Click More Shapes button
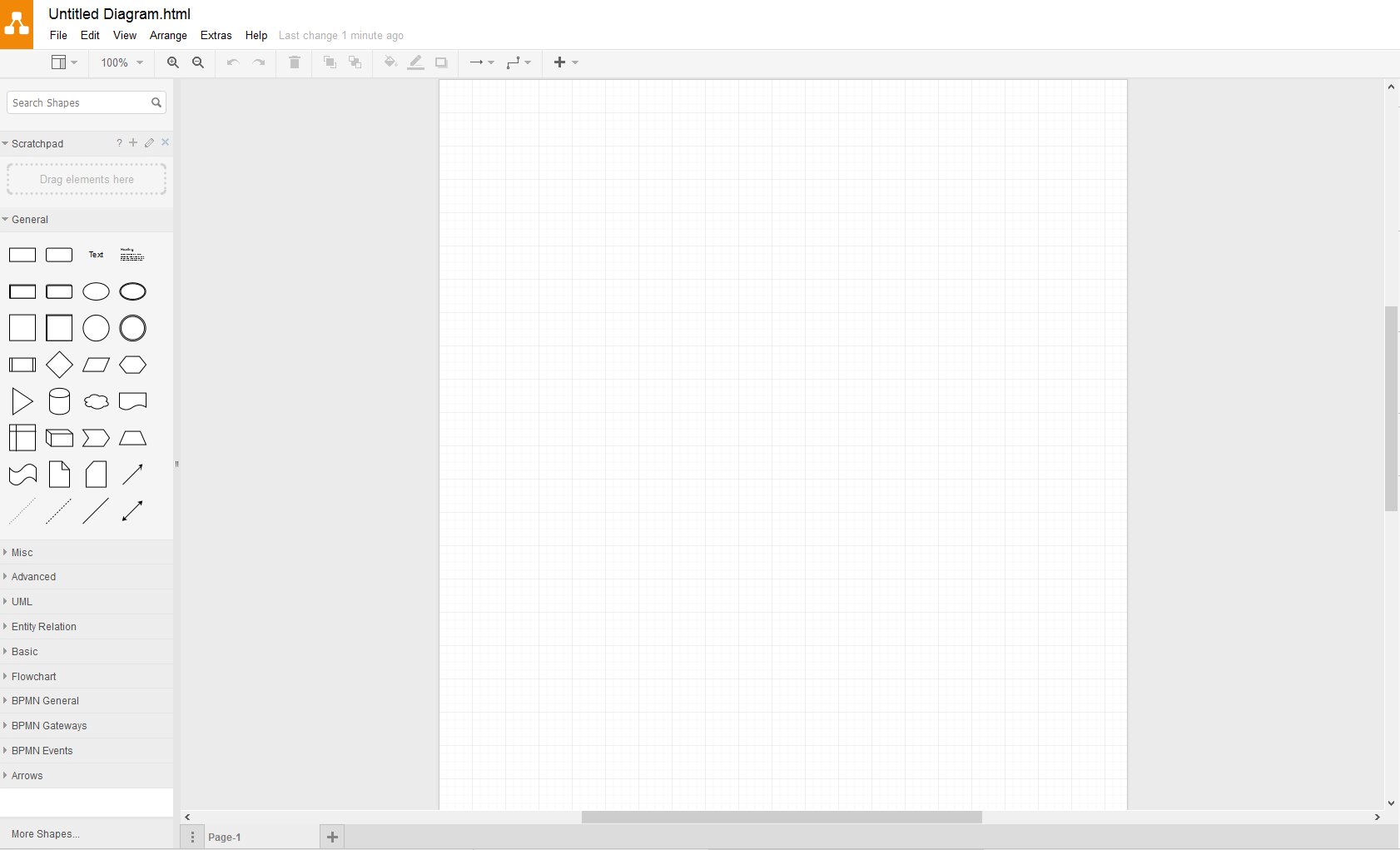The image size is (1400, 850). (x=46, y=834)
